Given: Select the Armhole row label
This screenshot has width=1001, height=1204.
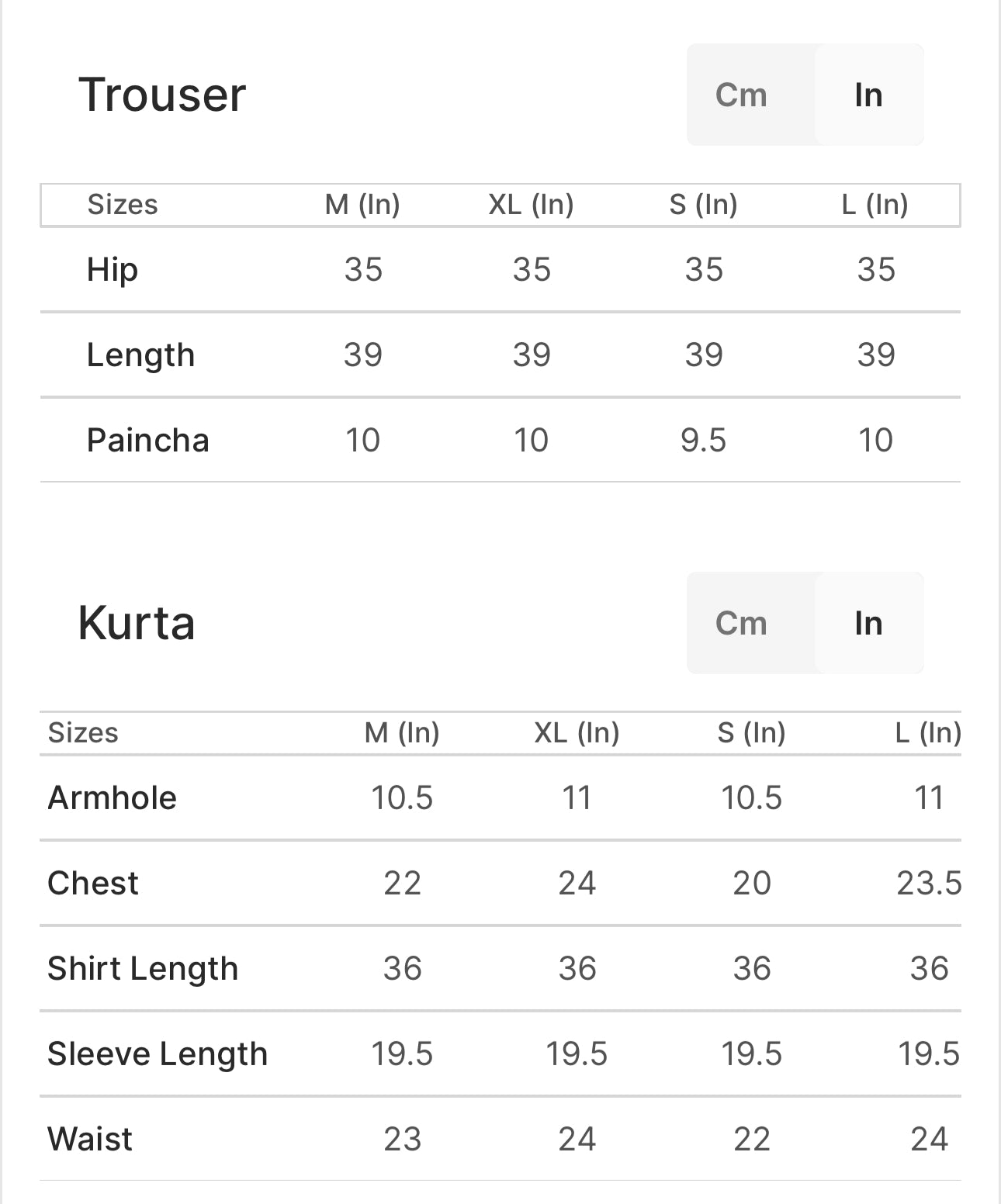Looking at the screenshot, I should 113,797.
